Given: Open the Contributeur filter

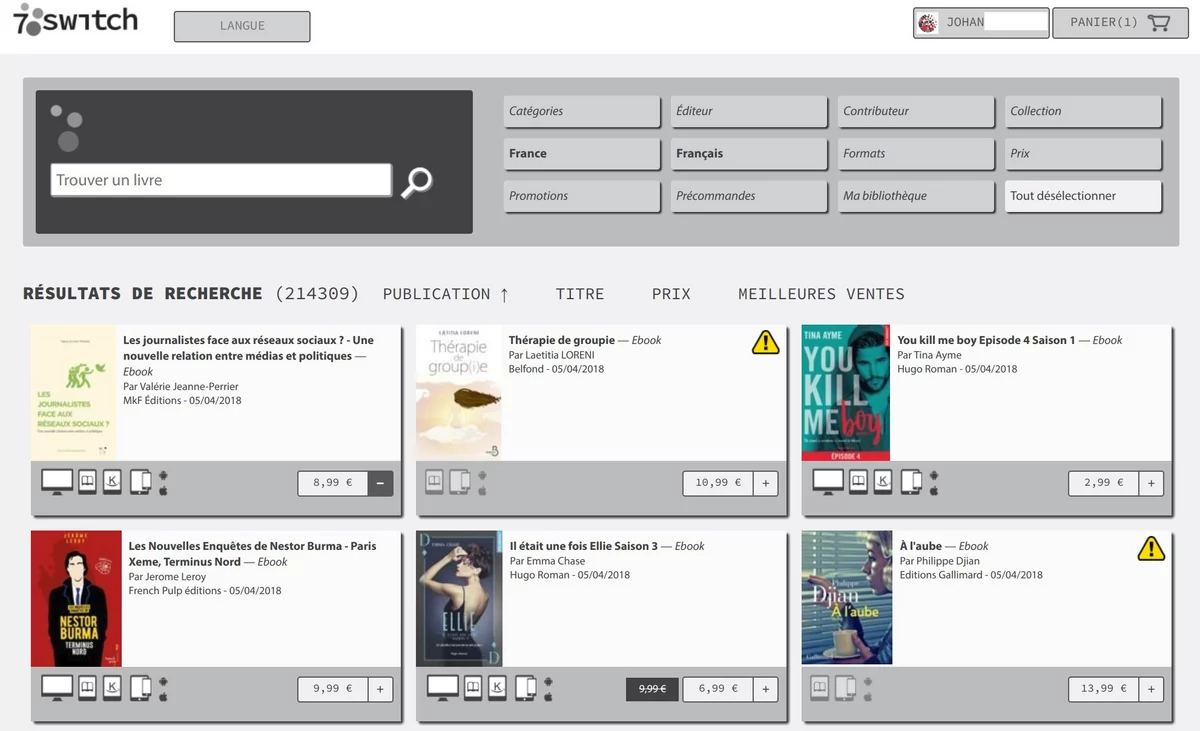Looking at the screenshot, I should [916, 111].
